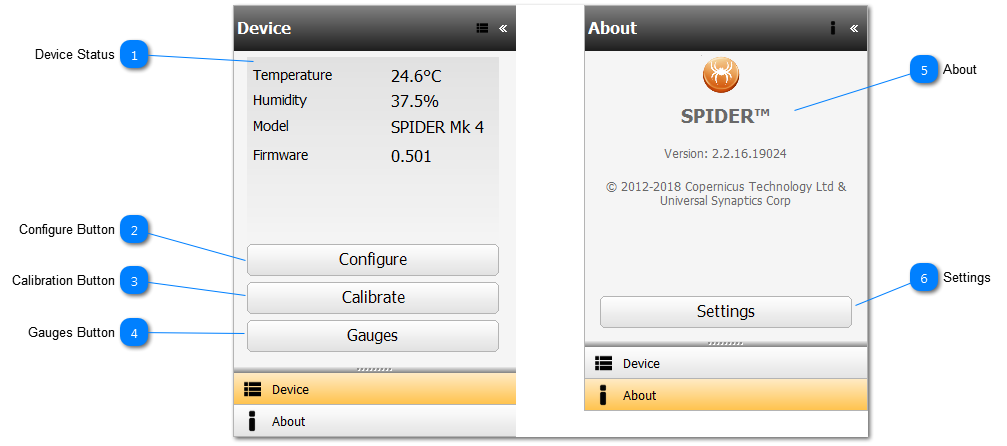Click the orange SPIDER logo icon
Screen dimensions: 1007x446
720,73
